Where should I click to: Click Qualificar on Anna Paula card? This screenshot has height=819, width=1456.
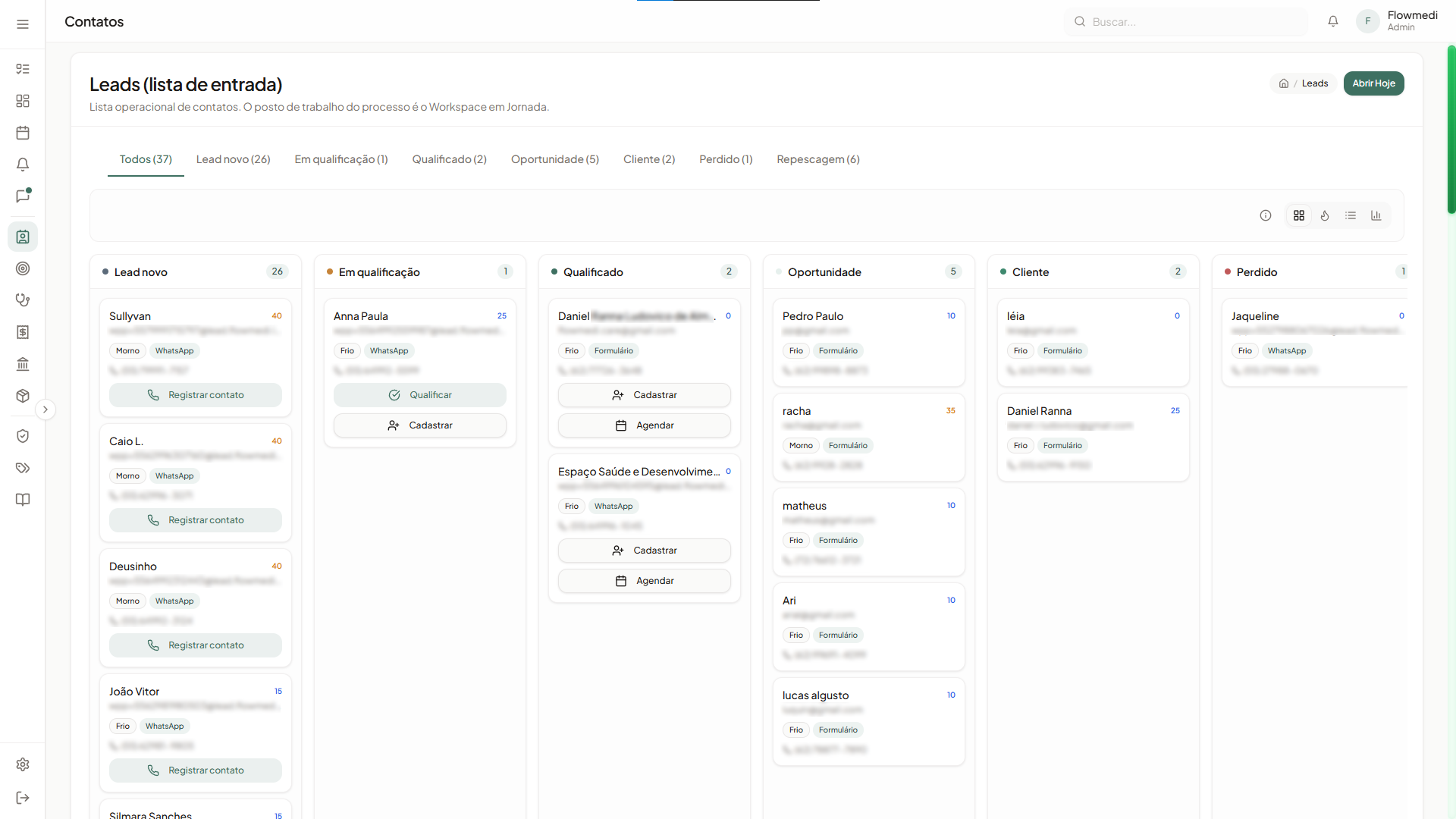click(x=420, y=395)
